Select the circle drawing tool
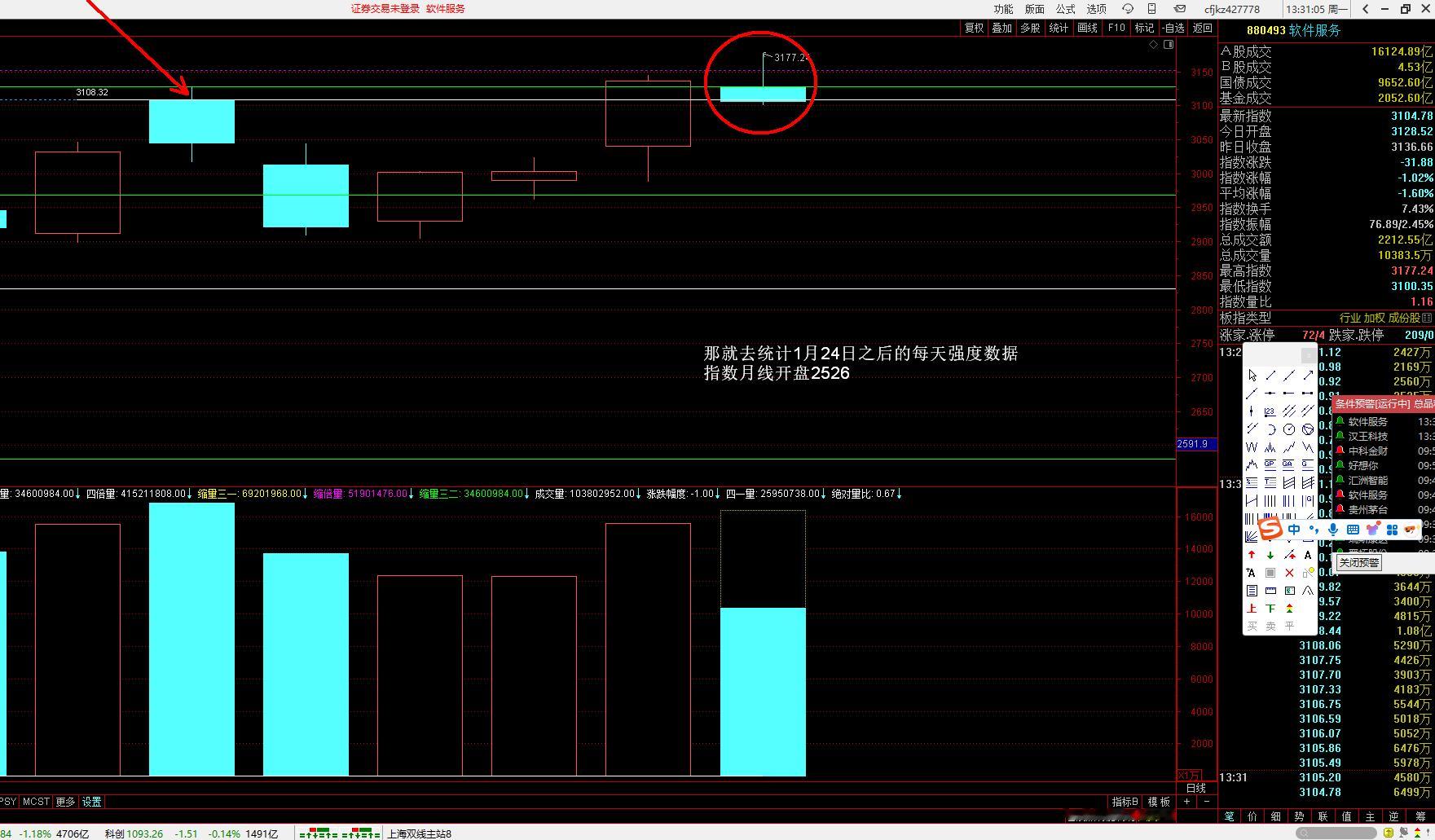Image resolution: width=1435 pixels, height=840 pixels. [1289, 429]
